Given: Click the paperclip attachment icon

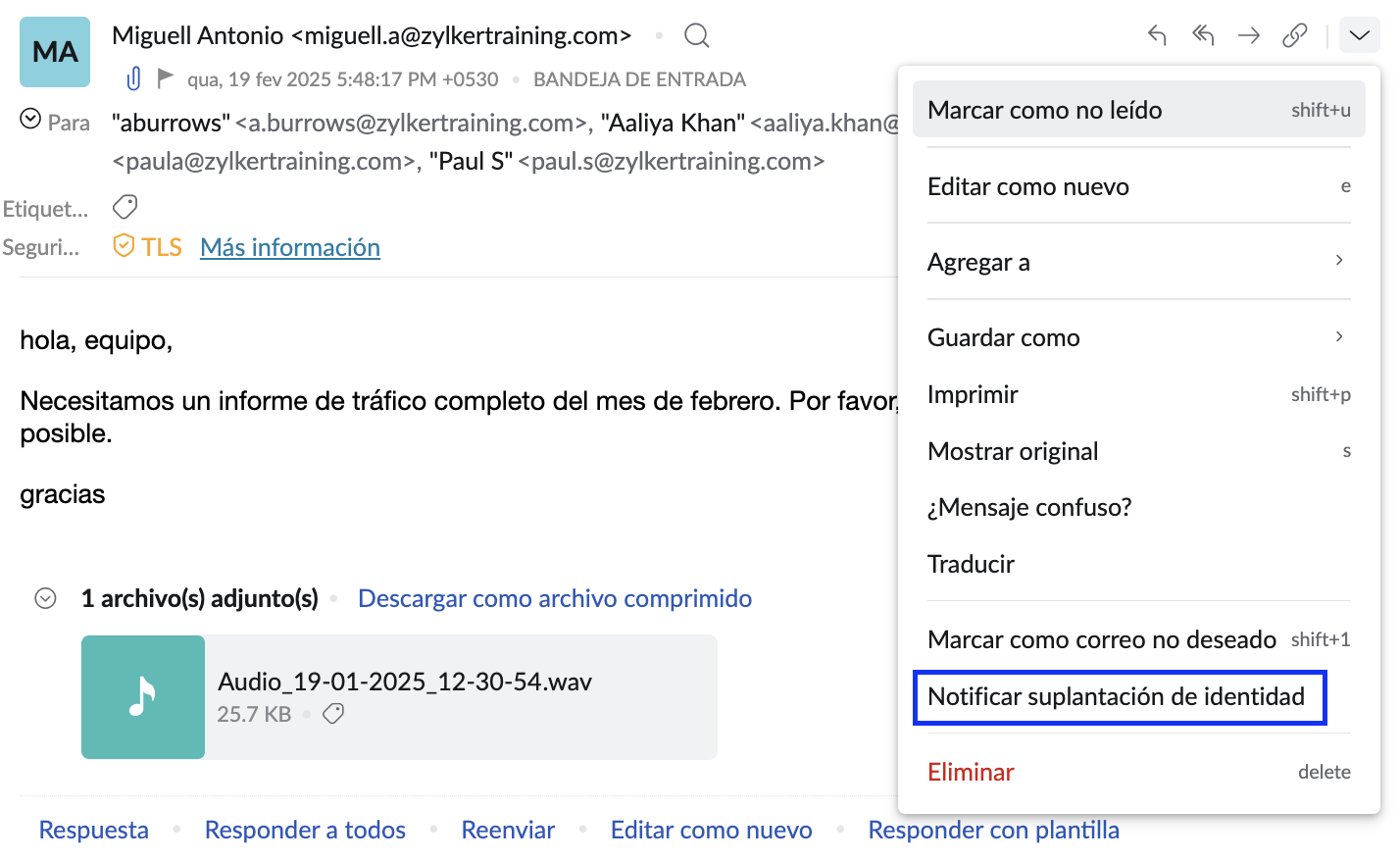Looking at the screenshot, I should (134, 78).
